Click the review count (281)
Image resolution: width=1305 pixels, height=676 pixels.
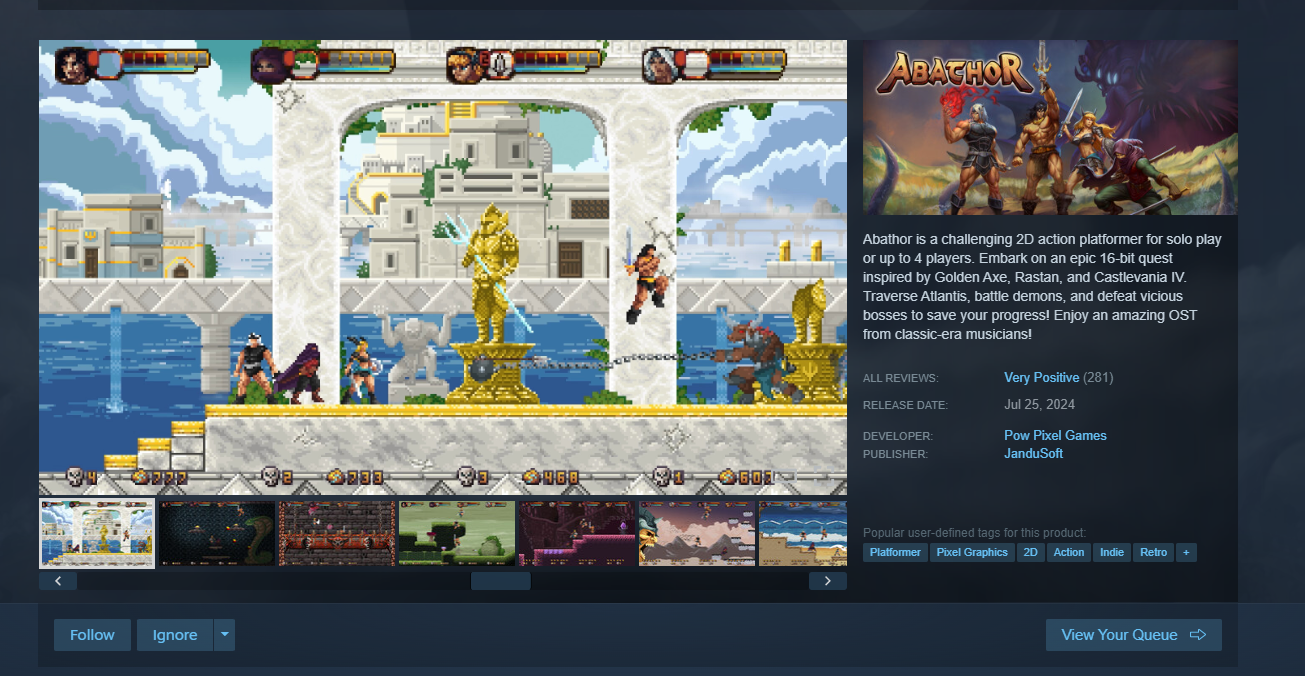[x=1098, y=378]
